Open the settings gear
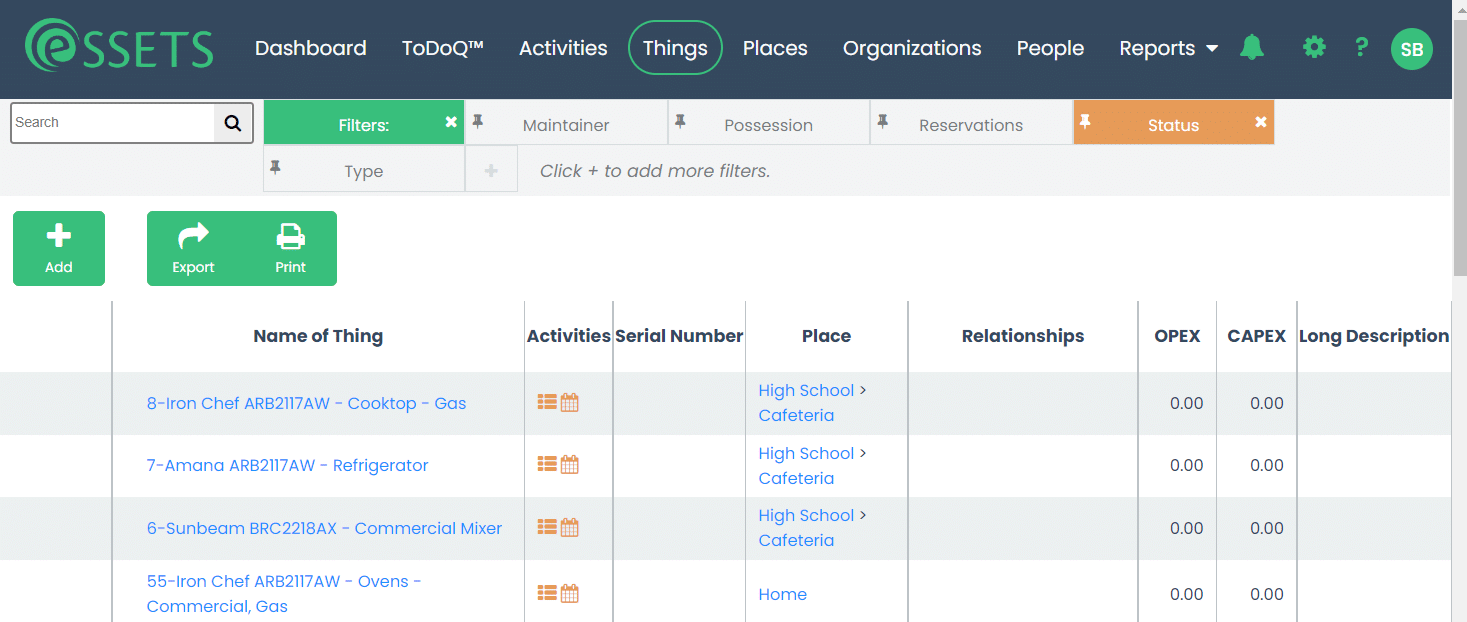The height and width of the screenshot is (622, 1467). pyautogui.click(x=1314, y=47)
